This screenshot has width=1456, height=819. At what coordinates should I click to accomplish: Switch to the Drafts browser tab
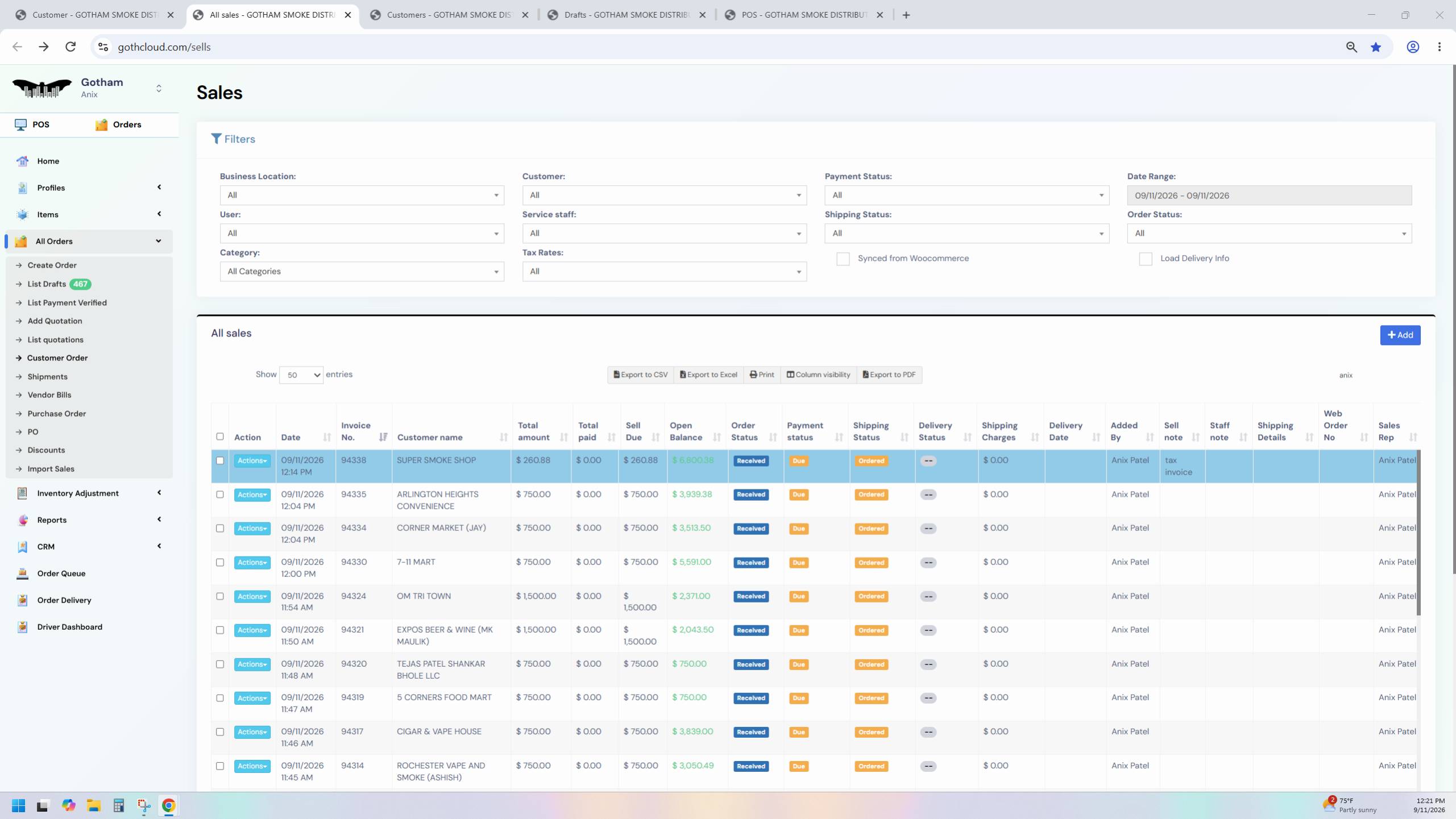pos(626,15)
